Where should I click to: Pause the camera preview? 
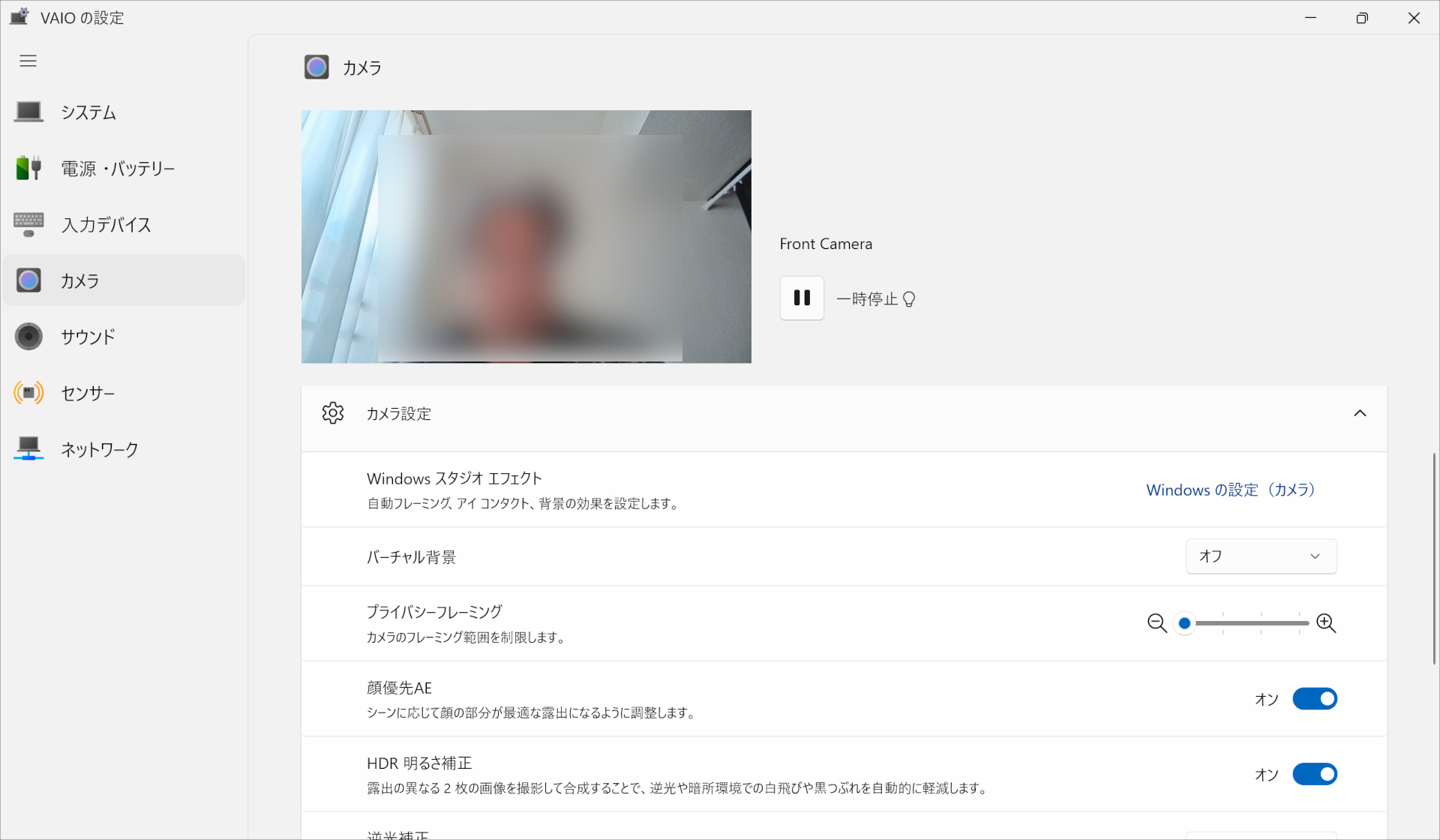click(x=802, y=298)
